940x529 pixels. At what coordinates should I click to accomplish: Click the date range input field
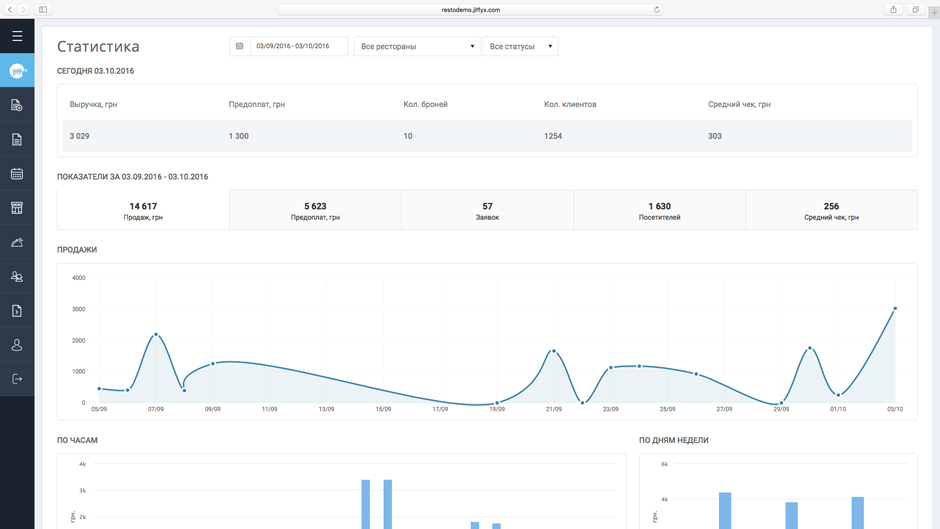pos(299,46)
